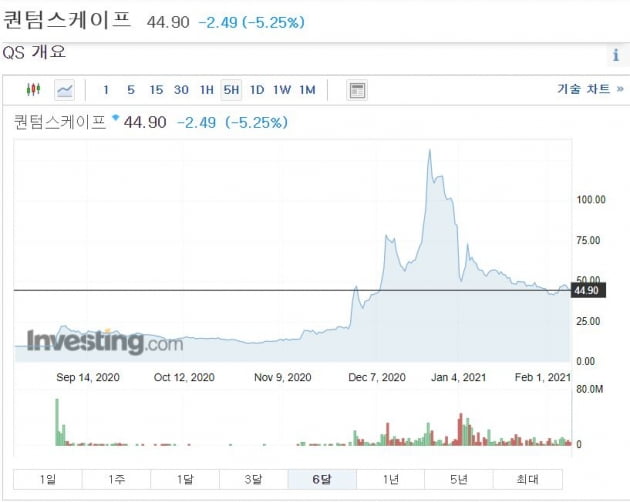Click the small blue marker after 퀀텀스케이프
Viewport: 630px width, 502px height.
coord(116,117)
